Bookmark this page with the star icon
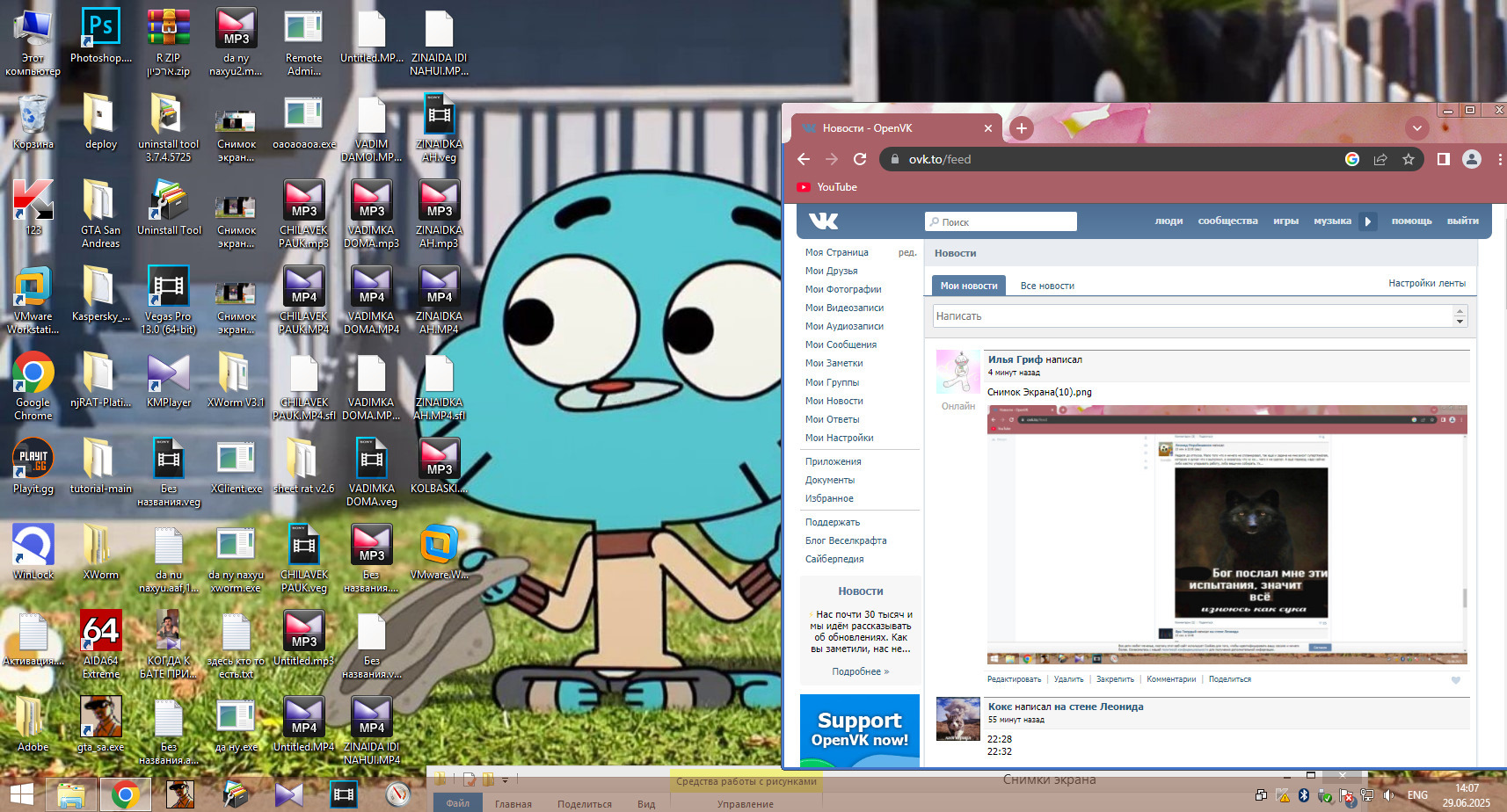1507x812 pixels. 1409,159
